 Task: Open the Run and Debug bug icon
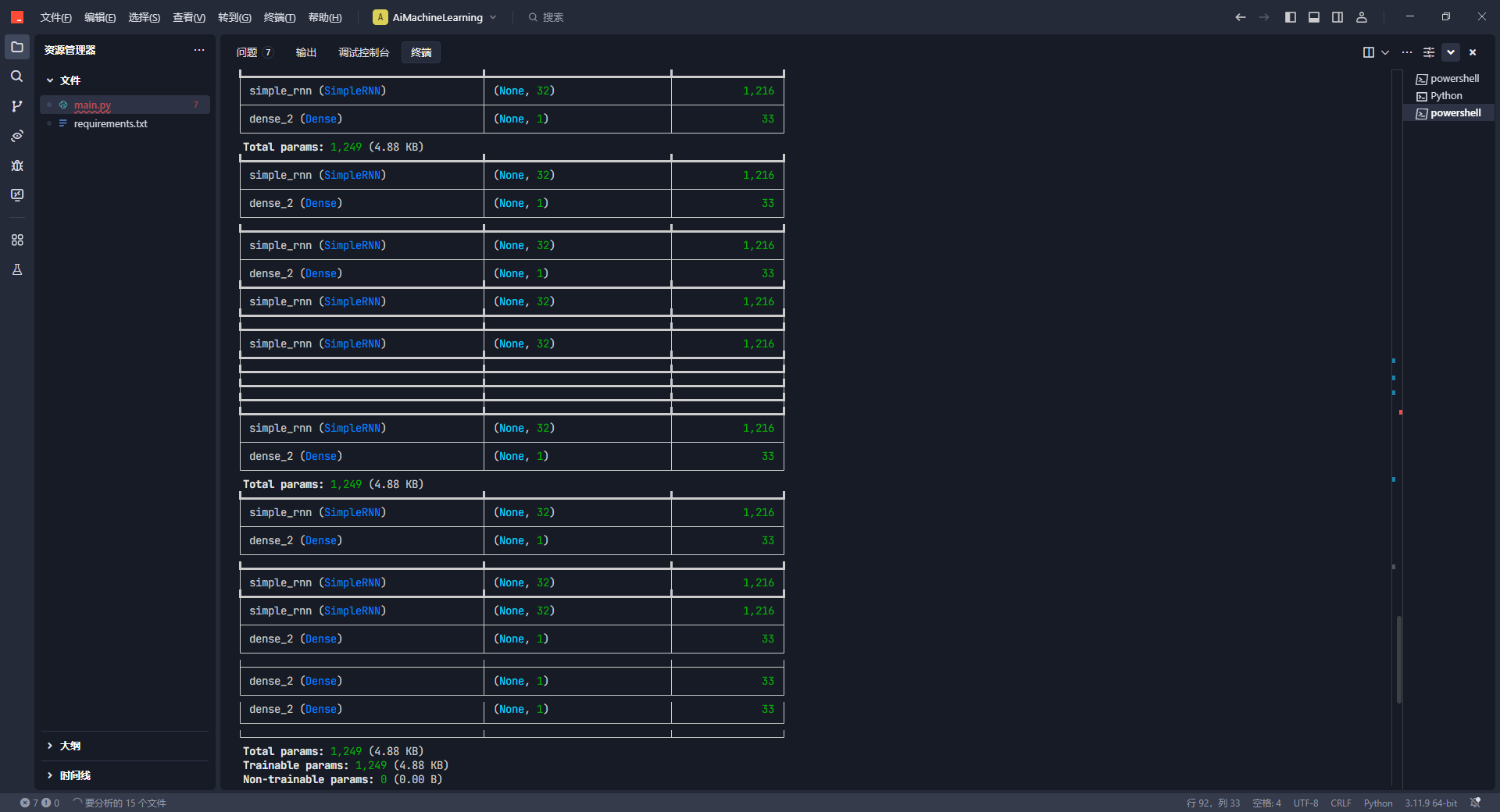[17, 166]
